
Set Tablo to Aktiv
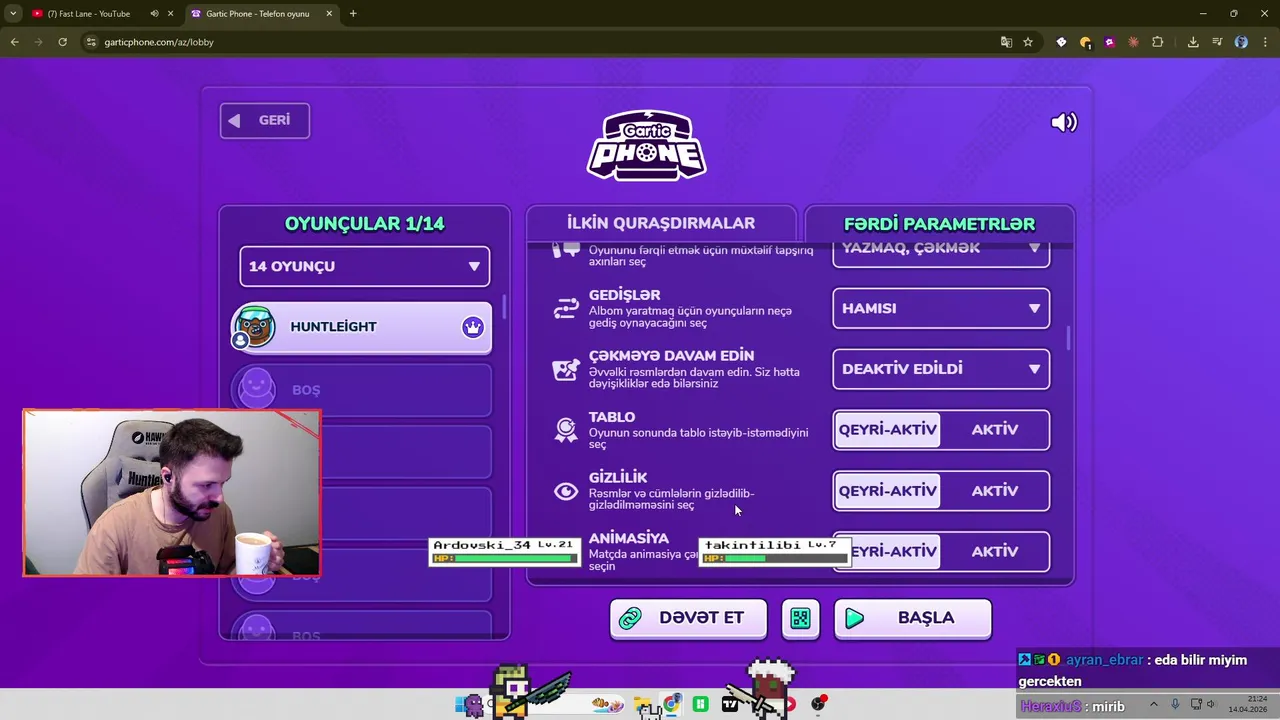pos(995,430)
